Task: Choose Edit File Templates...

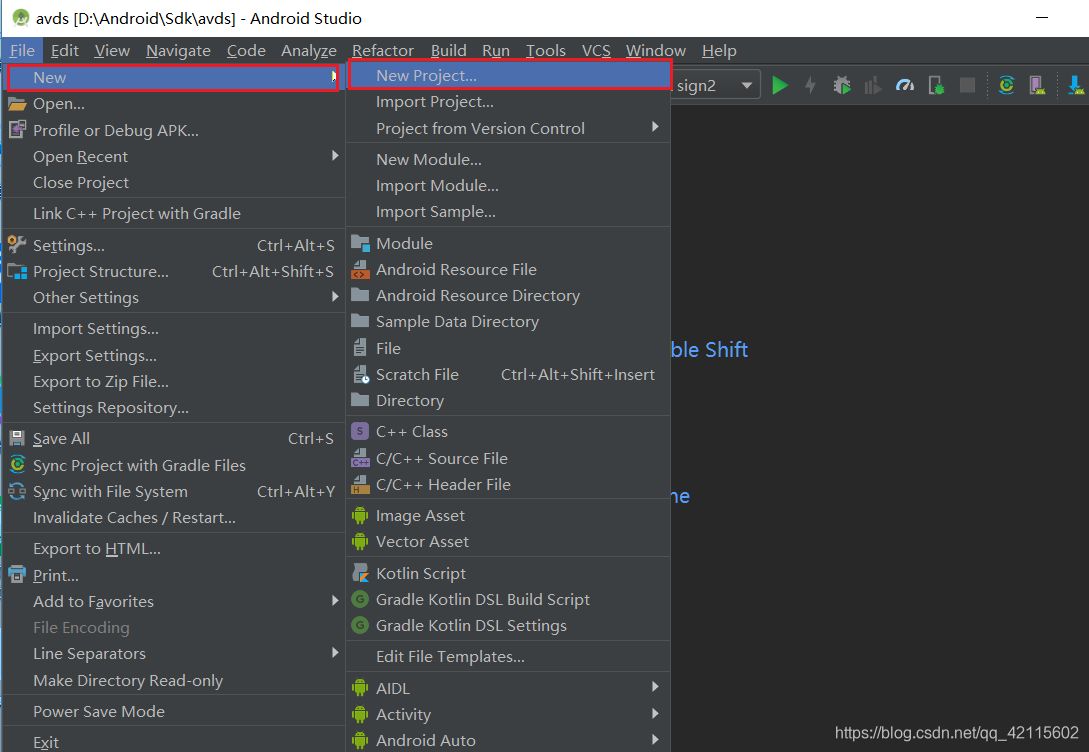Action: click(508, 657)
